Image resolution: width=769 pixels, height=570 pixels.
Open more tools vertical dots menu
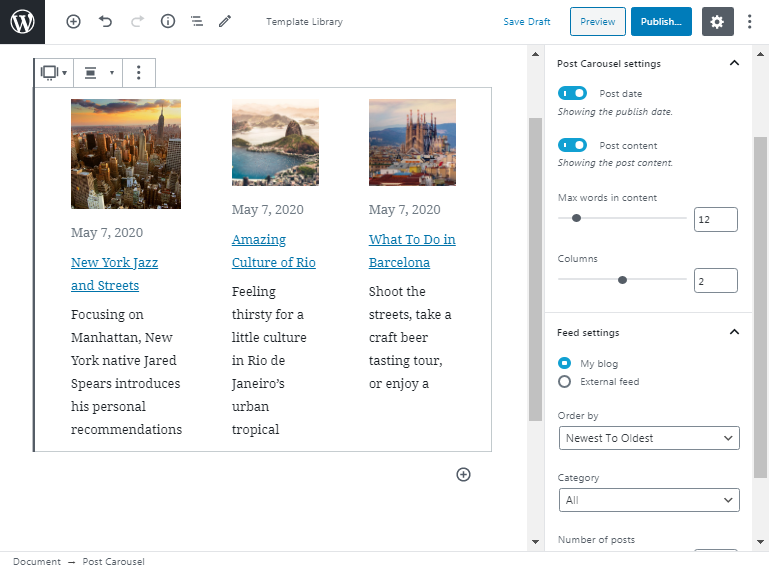tap(749, 22)
